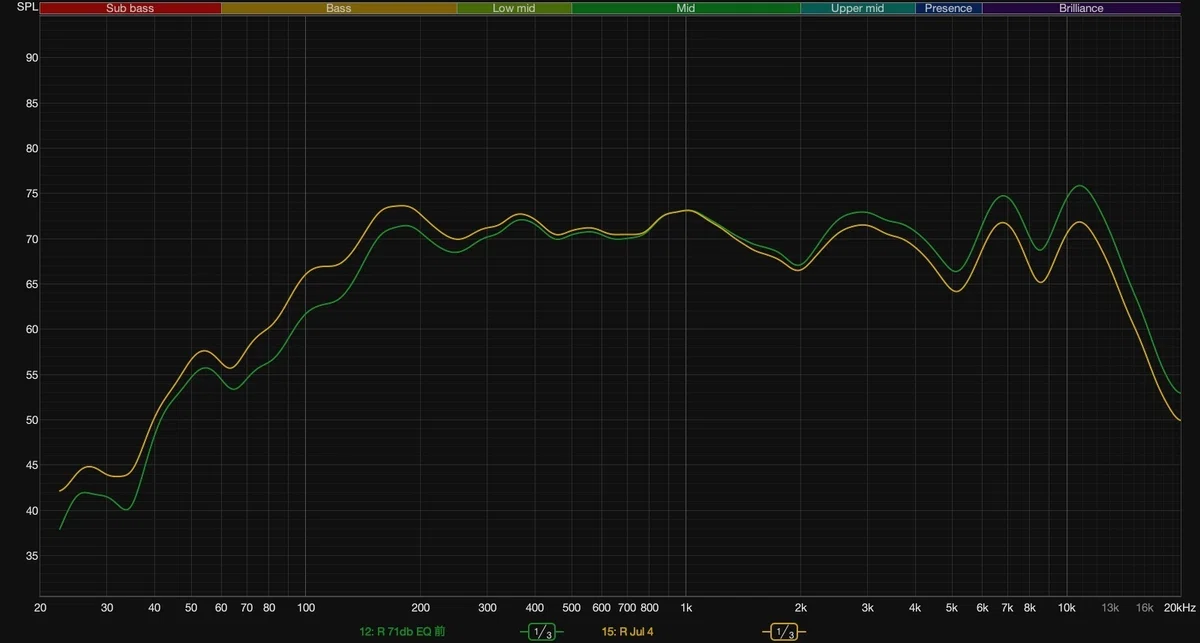Click the 1k frequency axis marker
This screenshot has height=643, width=1200.
[686, 607]
